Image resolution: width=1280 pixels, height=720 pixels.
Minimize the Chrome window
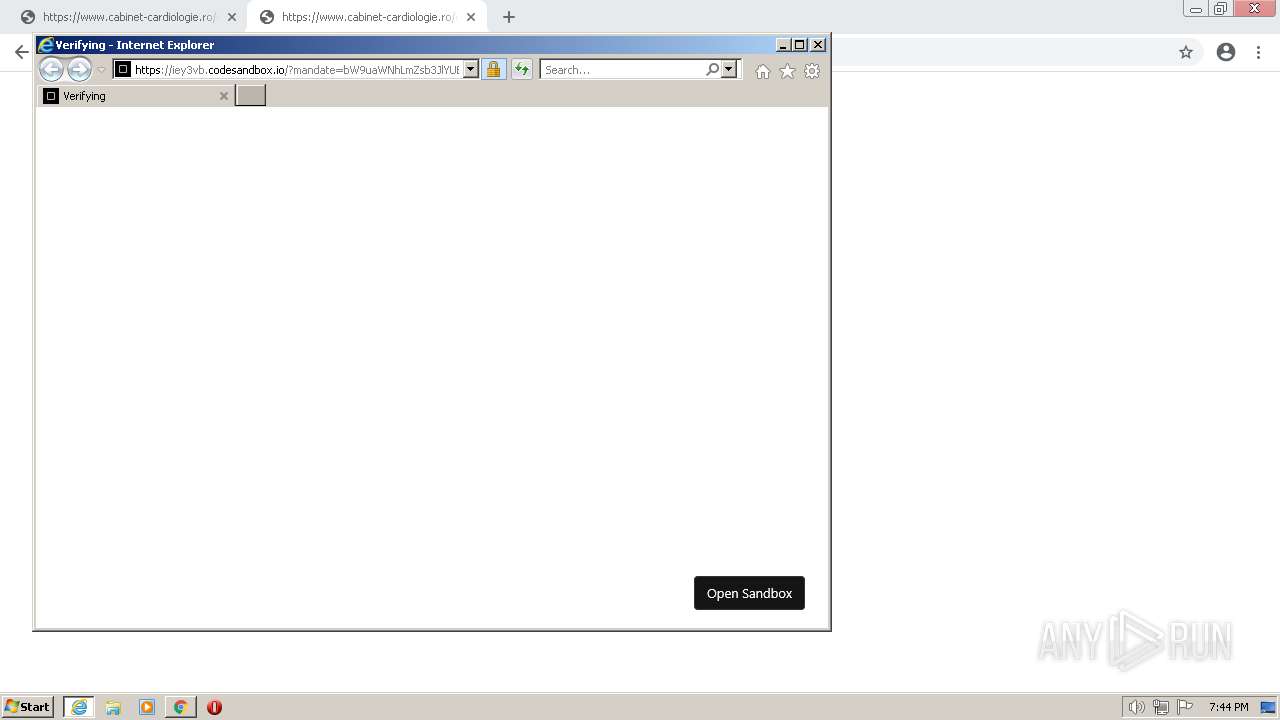click(1195, 9)
